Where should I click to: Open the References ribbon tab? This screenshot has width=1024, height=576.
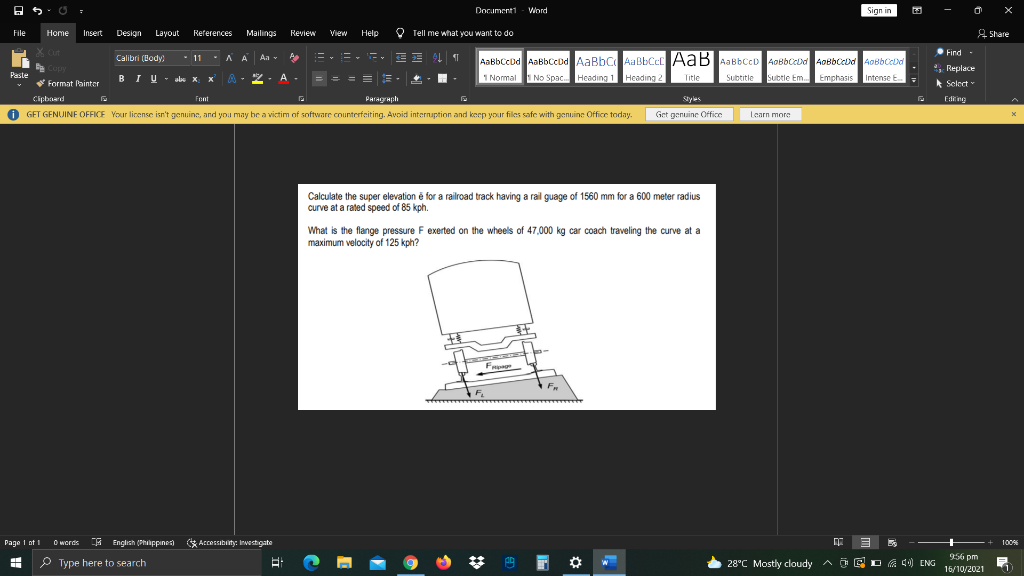tap(213, 32)
